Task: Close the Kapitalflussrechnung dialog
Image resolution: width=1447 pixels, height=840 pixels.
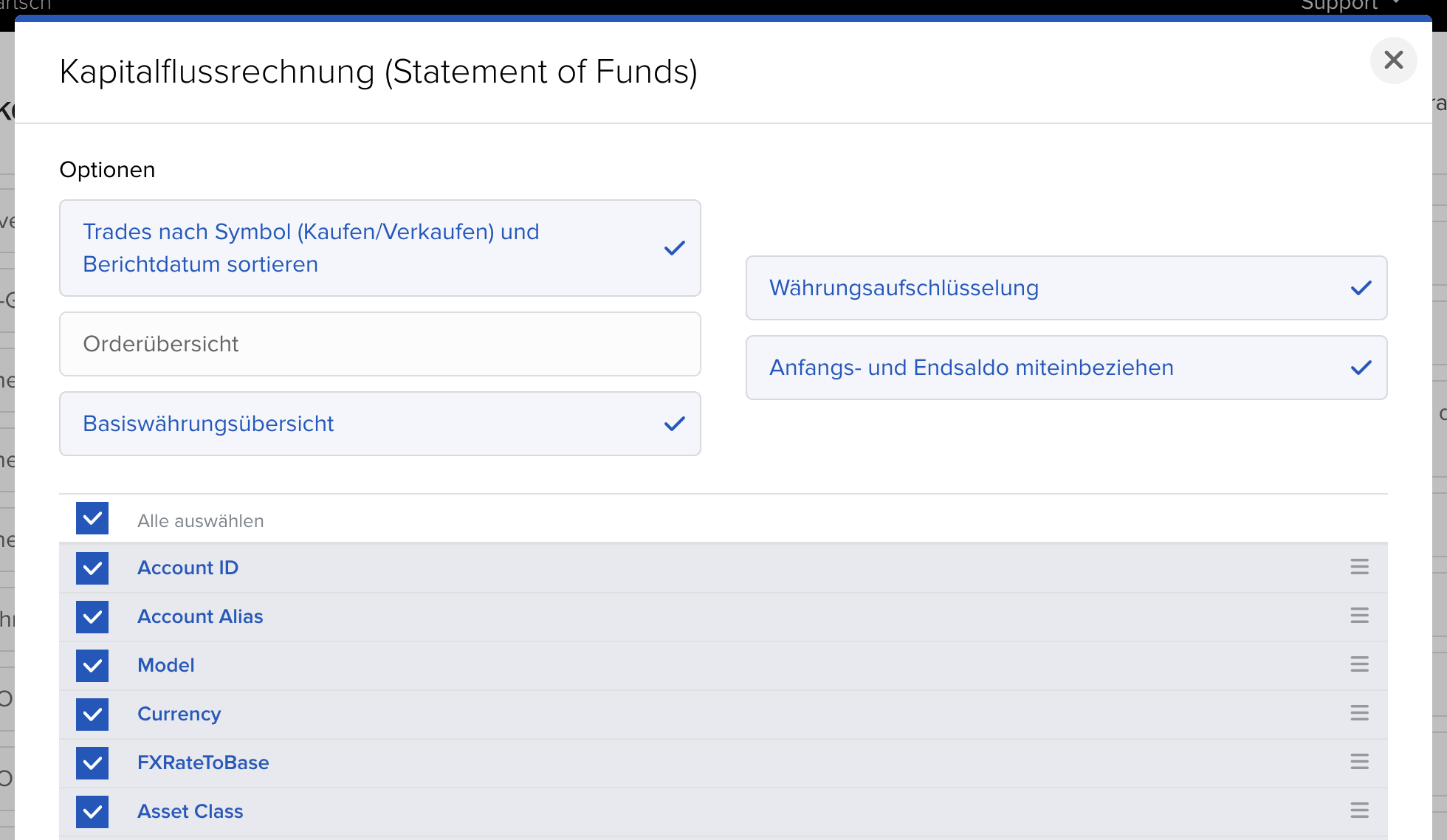Action: click(1393, 60)
